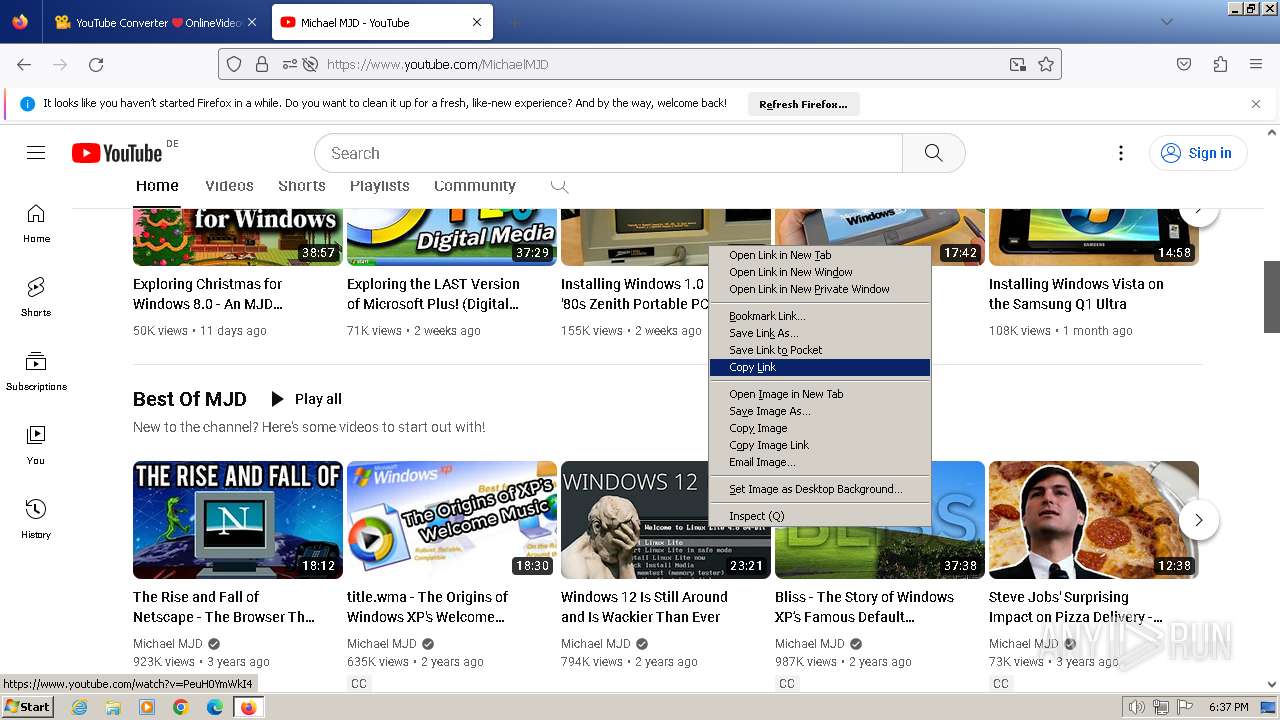The image size is (1280, 720).
Task: Open Bliss Story of Windows XP title
Action: [864, 607]
